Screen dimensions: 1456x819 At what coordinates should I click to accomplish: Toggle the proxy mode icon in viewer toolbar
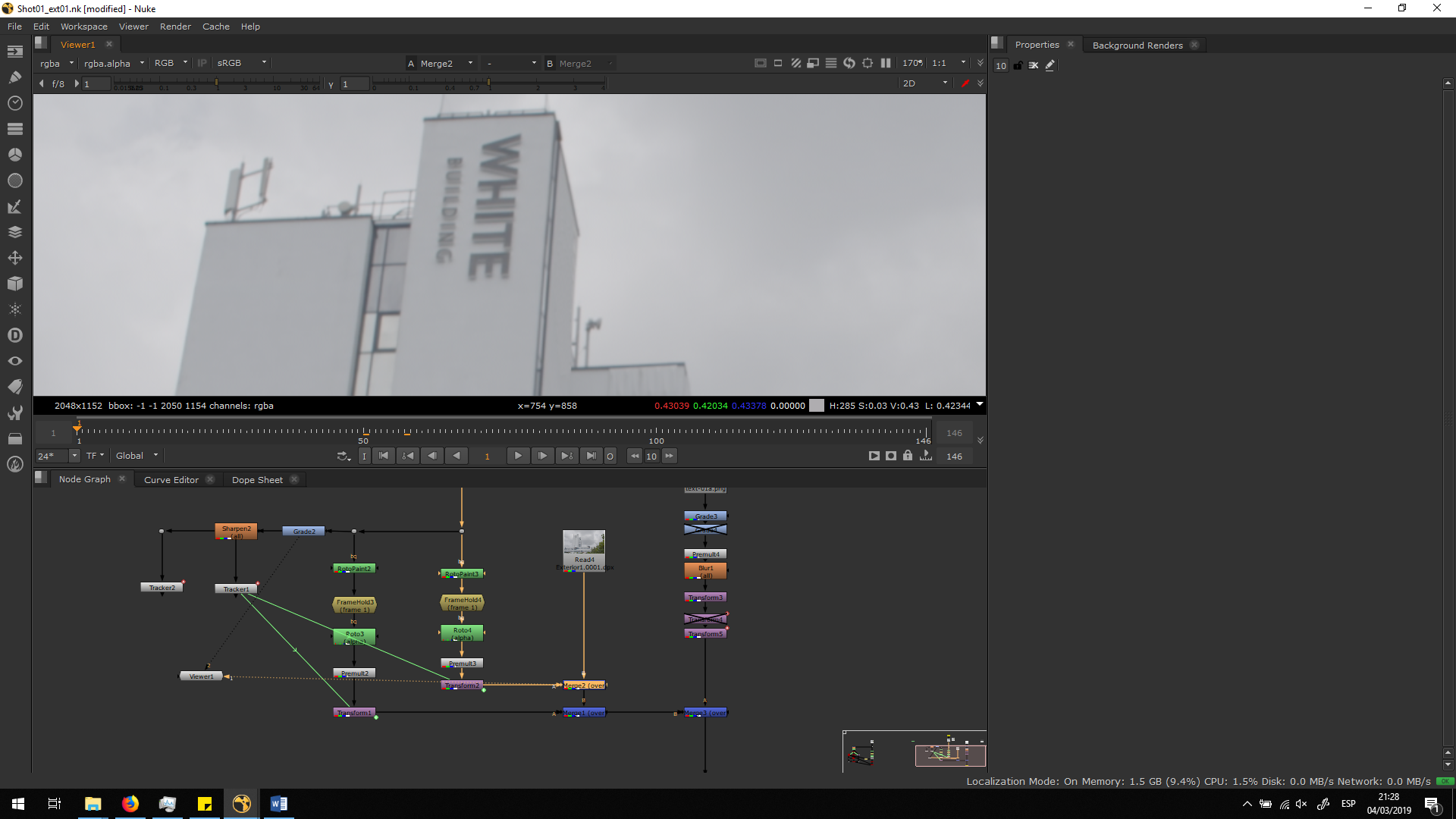tap(812, 63)
